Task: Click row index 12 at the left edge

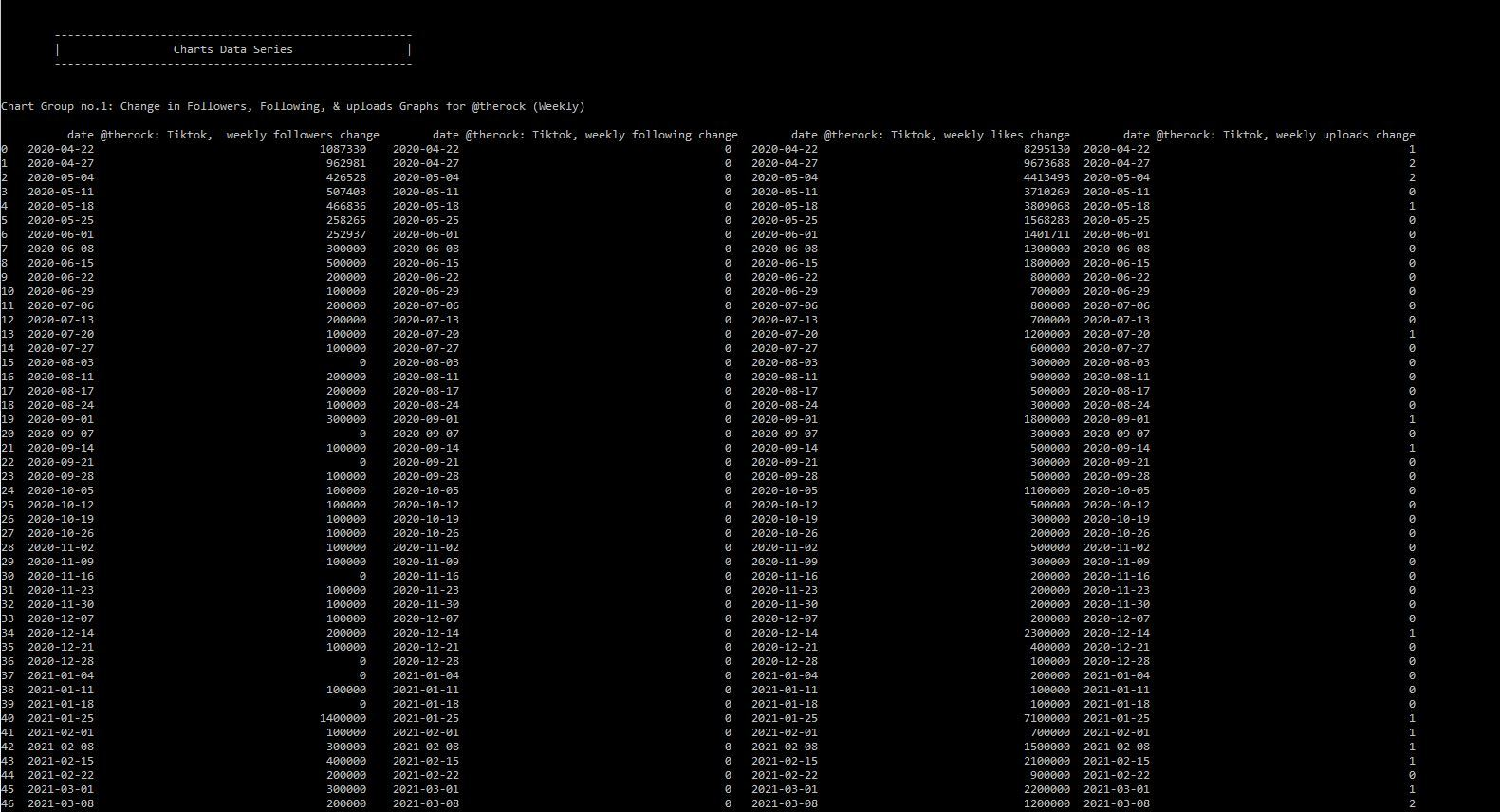Action: [x=8, y=320]
